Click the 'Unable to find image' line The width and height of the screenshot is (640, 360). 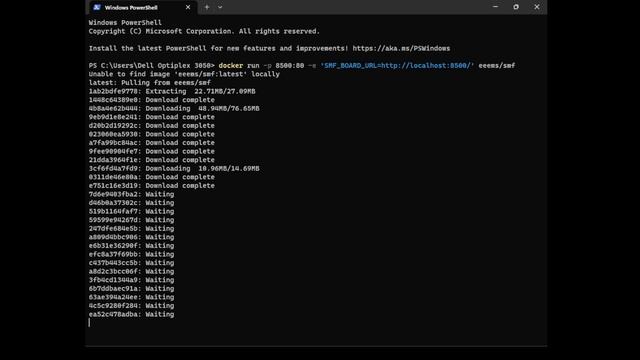tap(184, 74)
